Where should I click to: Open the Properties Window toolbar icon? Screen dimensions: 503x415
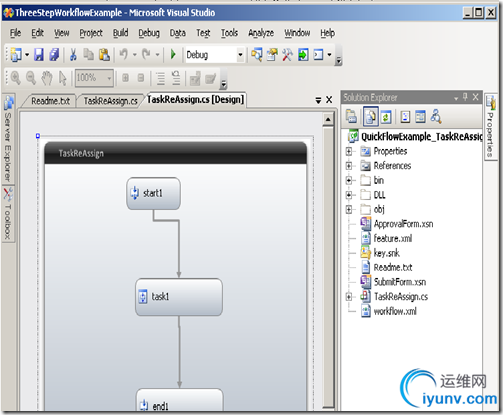(272, 55)
